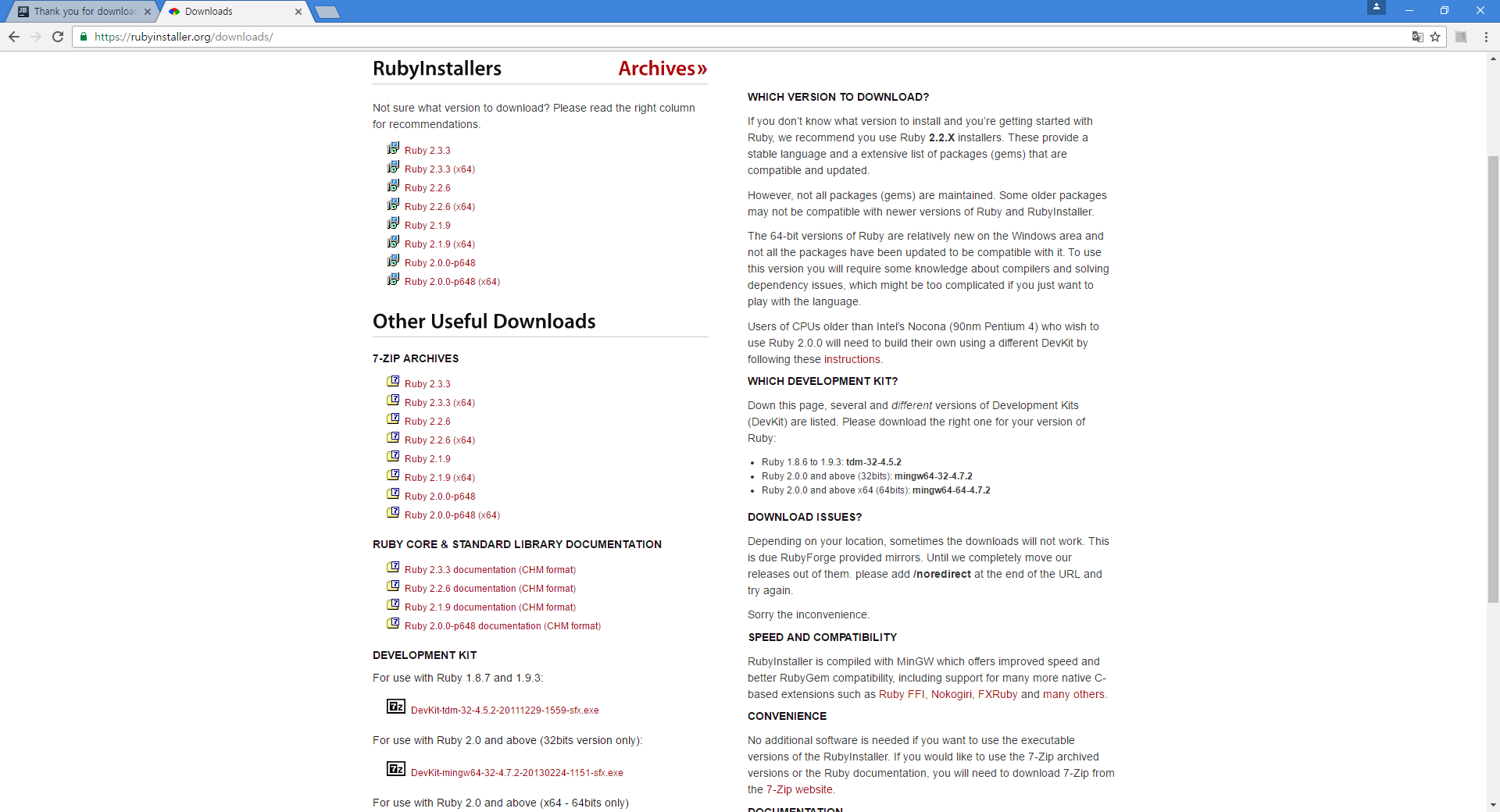The height and width of the screenshot is (812, 1500).
Task: Click 7-Zip archive icon for Ruby 2.0.0-p648
Action: [x=393, y=493]
